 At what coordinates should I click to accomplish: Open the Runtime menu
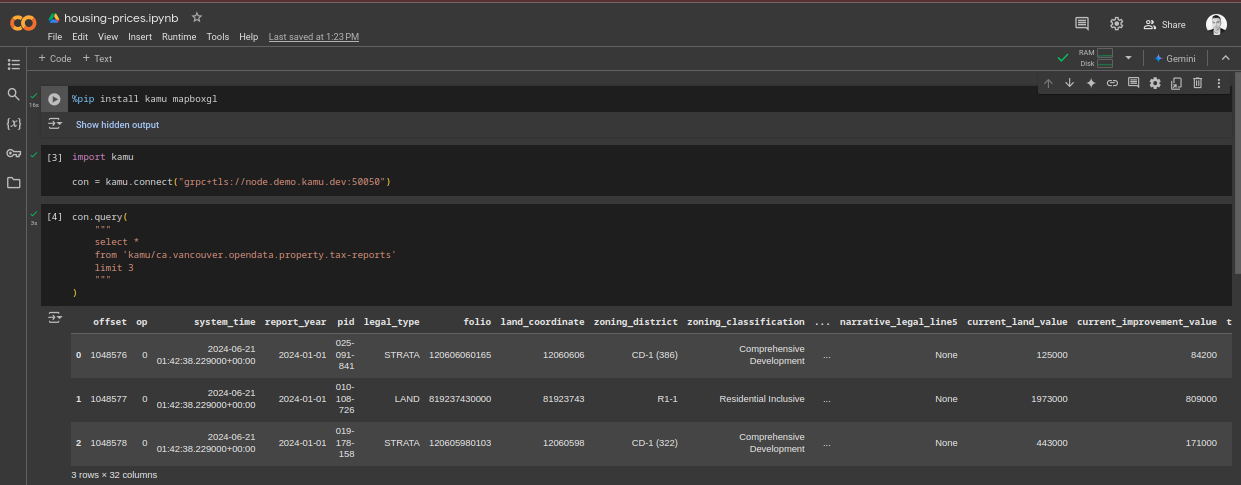point(179,37)
